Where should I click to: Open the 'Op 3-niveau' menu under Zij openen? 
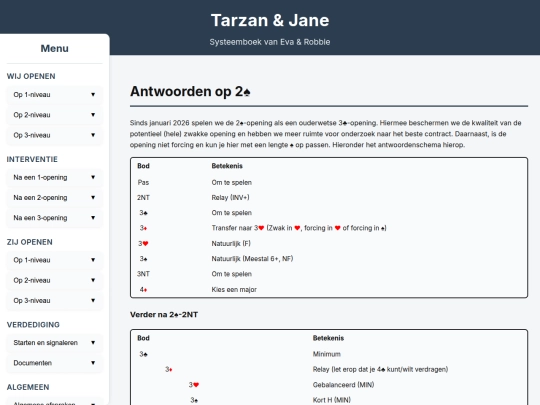54,301
